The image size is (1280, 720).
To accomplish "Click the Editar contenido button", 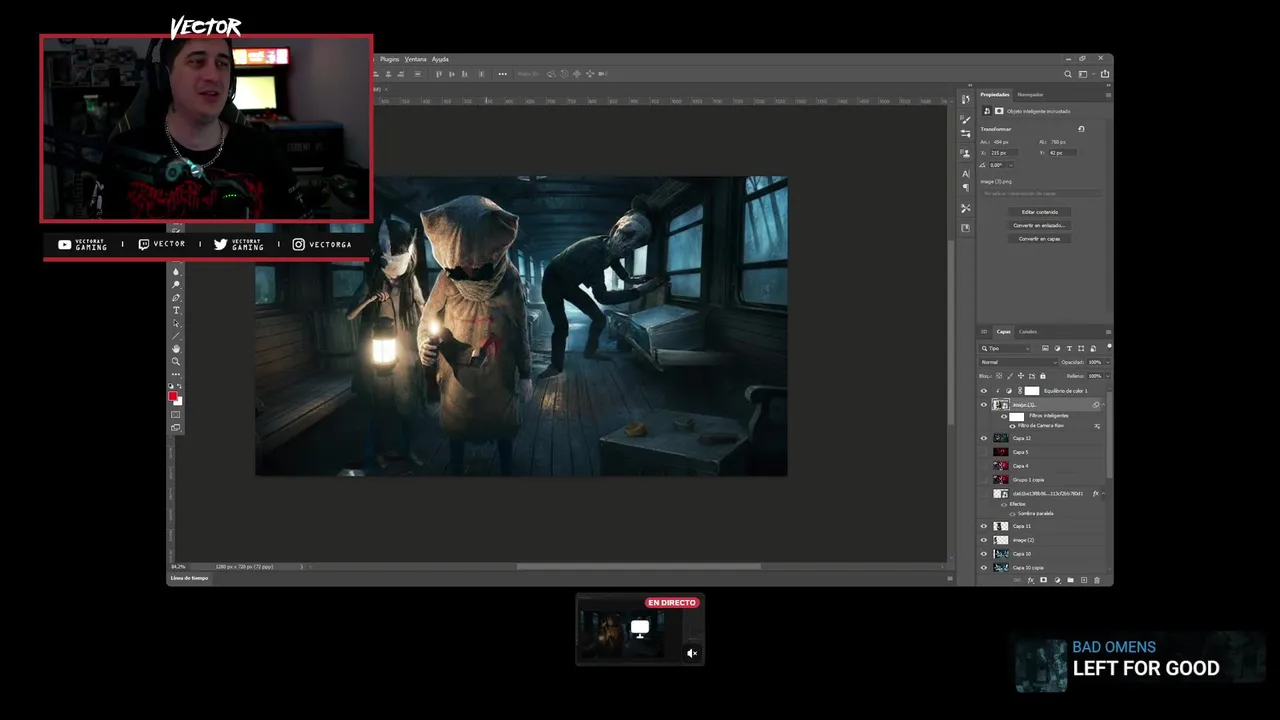I will [x=1040, y=212].
